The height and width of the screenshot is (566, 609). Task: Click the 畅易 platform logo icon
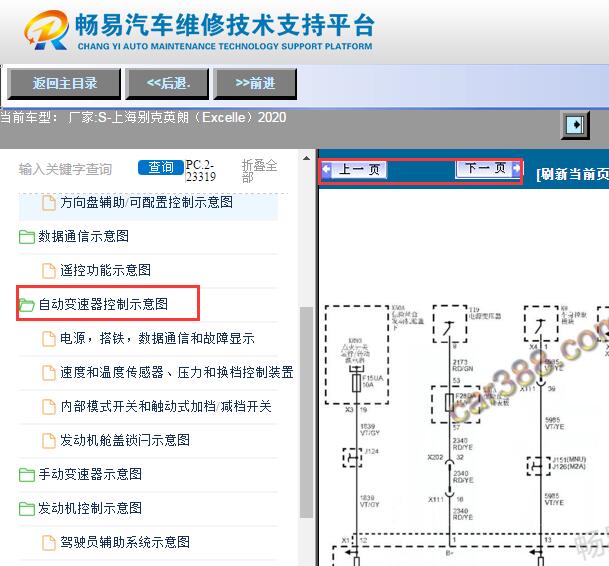47,30
